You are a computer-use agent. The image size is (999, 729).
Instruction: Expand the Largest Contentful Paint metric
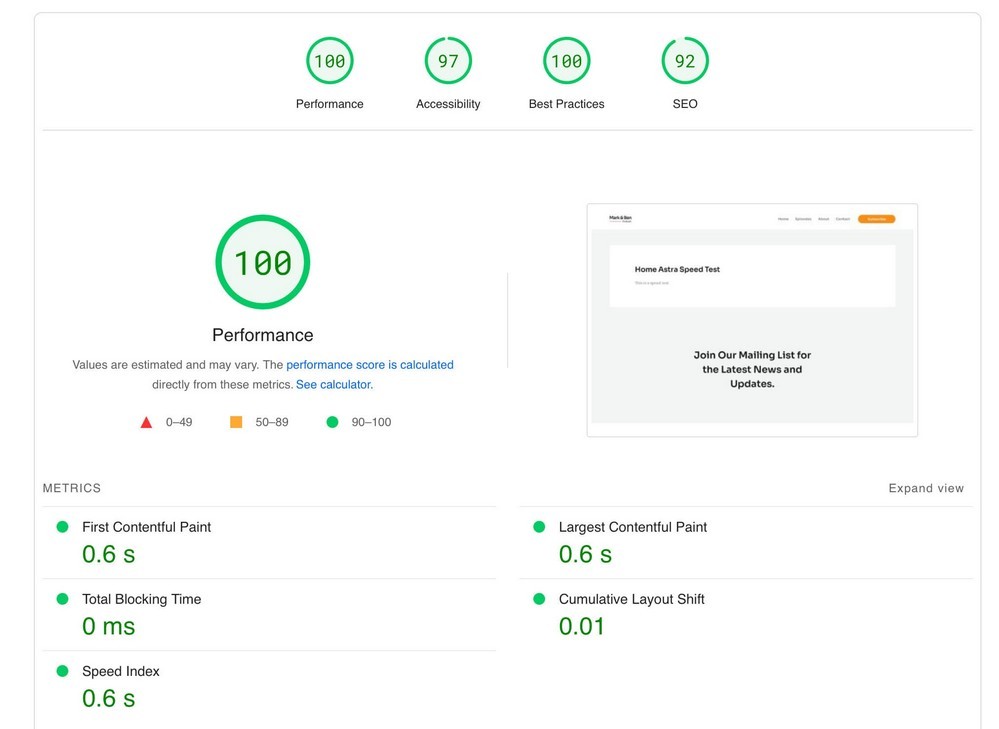click(x=633, y=527)
